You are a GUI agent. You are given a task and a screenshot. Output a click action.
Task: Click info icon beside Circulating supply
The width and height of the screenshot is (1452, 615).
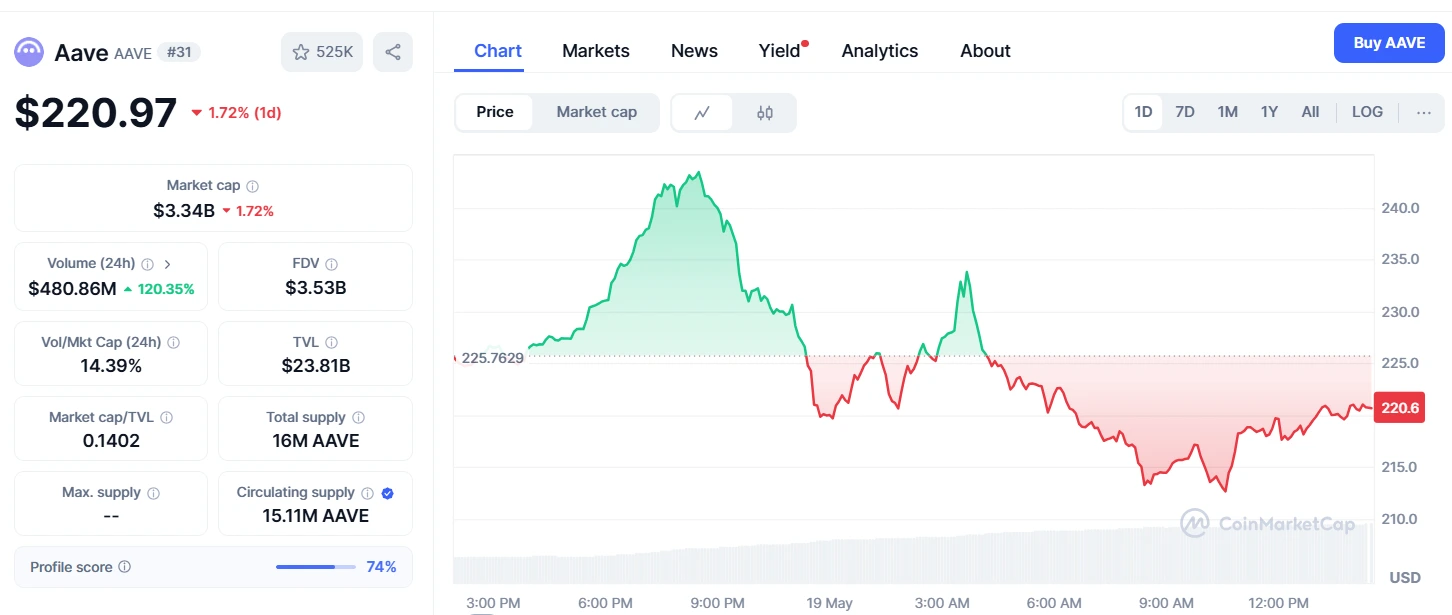pyautogui.click(x=368, y=493)
